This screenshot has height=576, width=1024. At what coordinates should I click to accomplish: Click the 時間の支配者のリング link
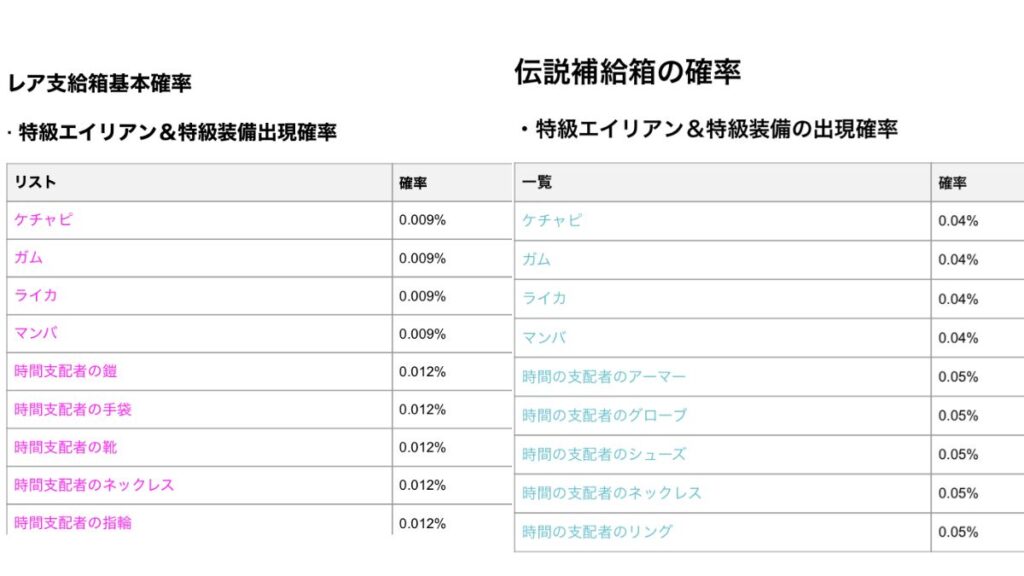point(597,532)
